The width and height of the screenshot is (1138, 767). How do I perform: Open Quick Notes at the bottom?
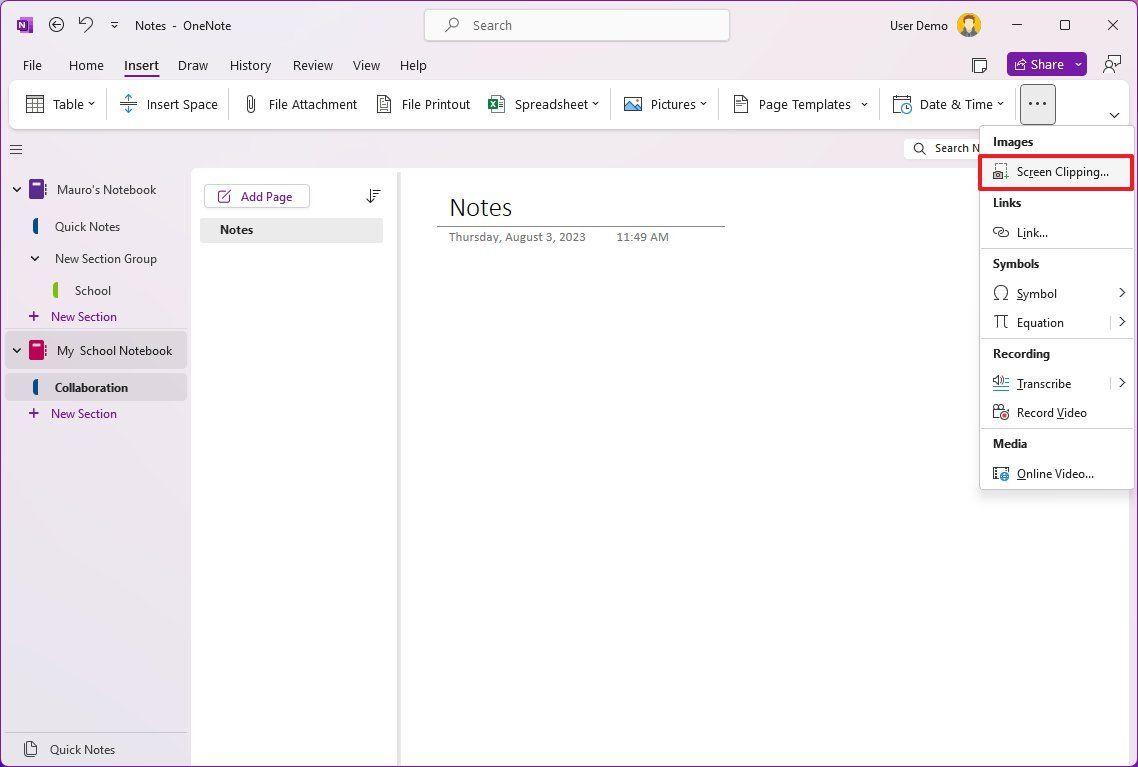[82, 749]
